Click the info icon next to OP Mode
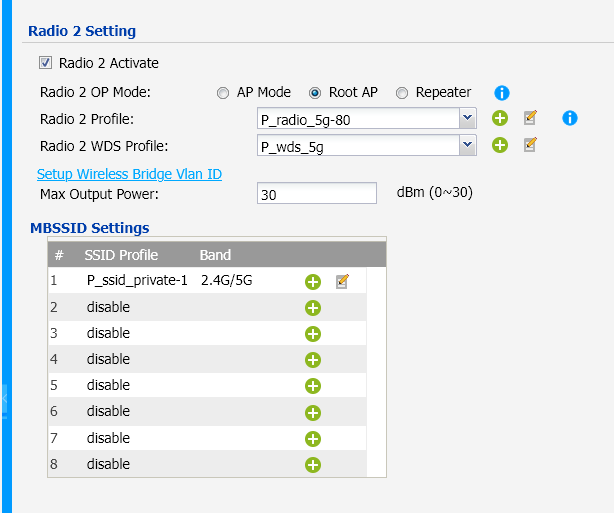 coord(502,93)
